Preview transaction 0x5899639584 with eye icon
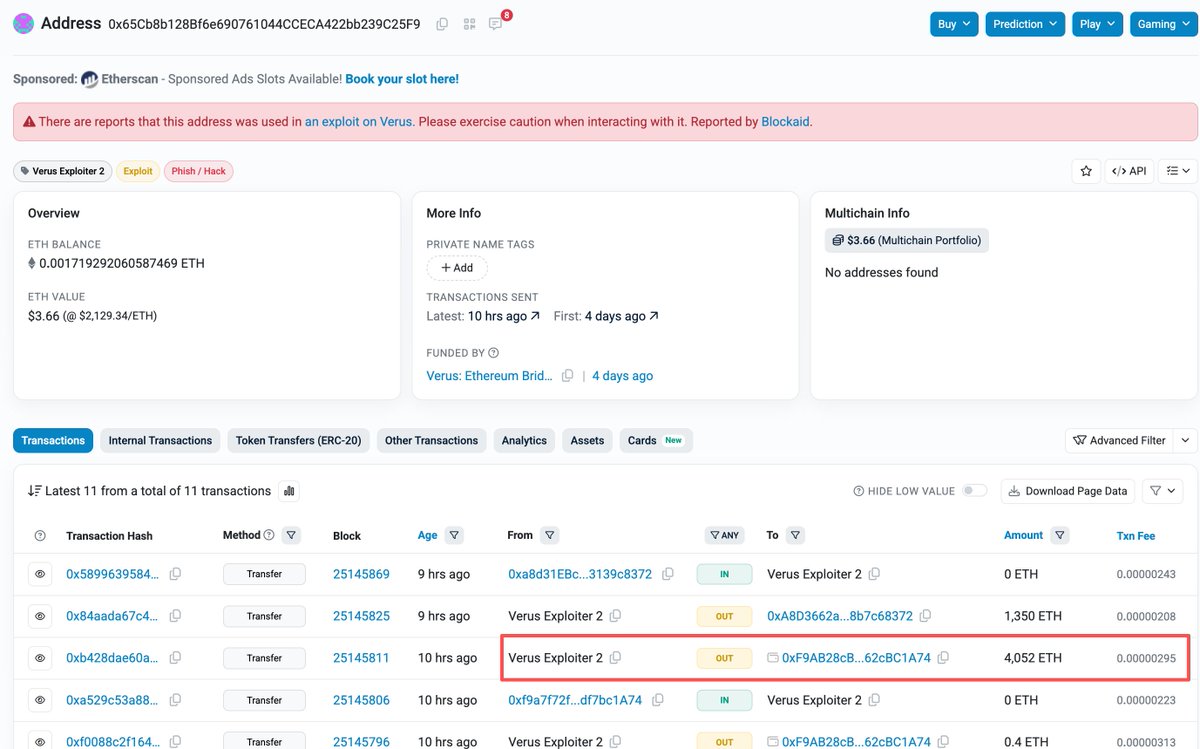This screenshot has height=749, width=1200. tap(40, 574)
